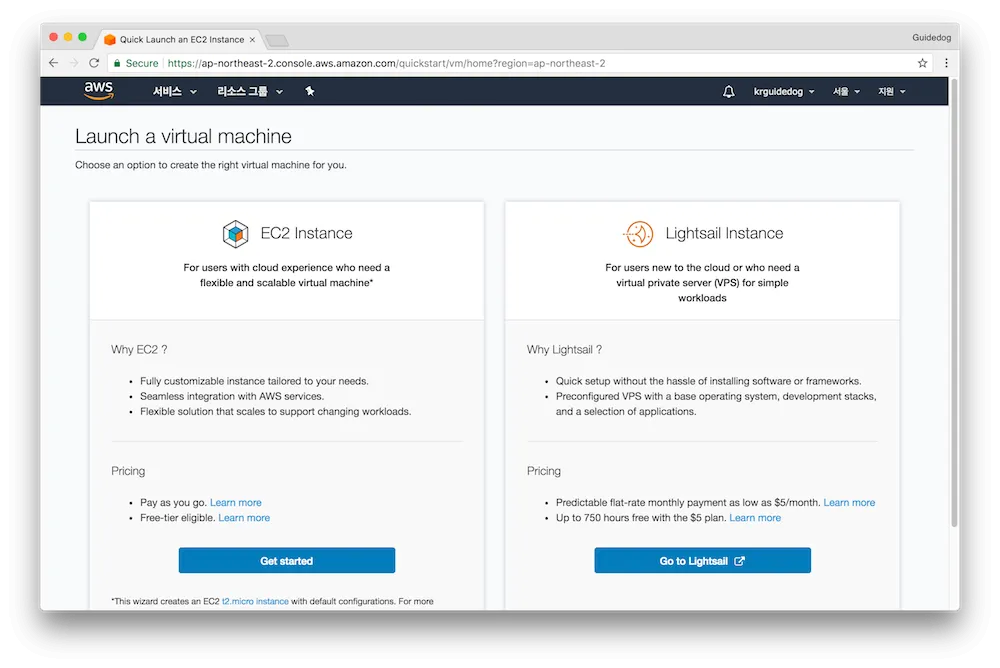Expand the 서비스 services dropdown
The width and height of the screenshot is (1000, 668).
click(x=174, y=91)
